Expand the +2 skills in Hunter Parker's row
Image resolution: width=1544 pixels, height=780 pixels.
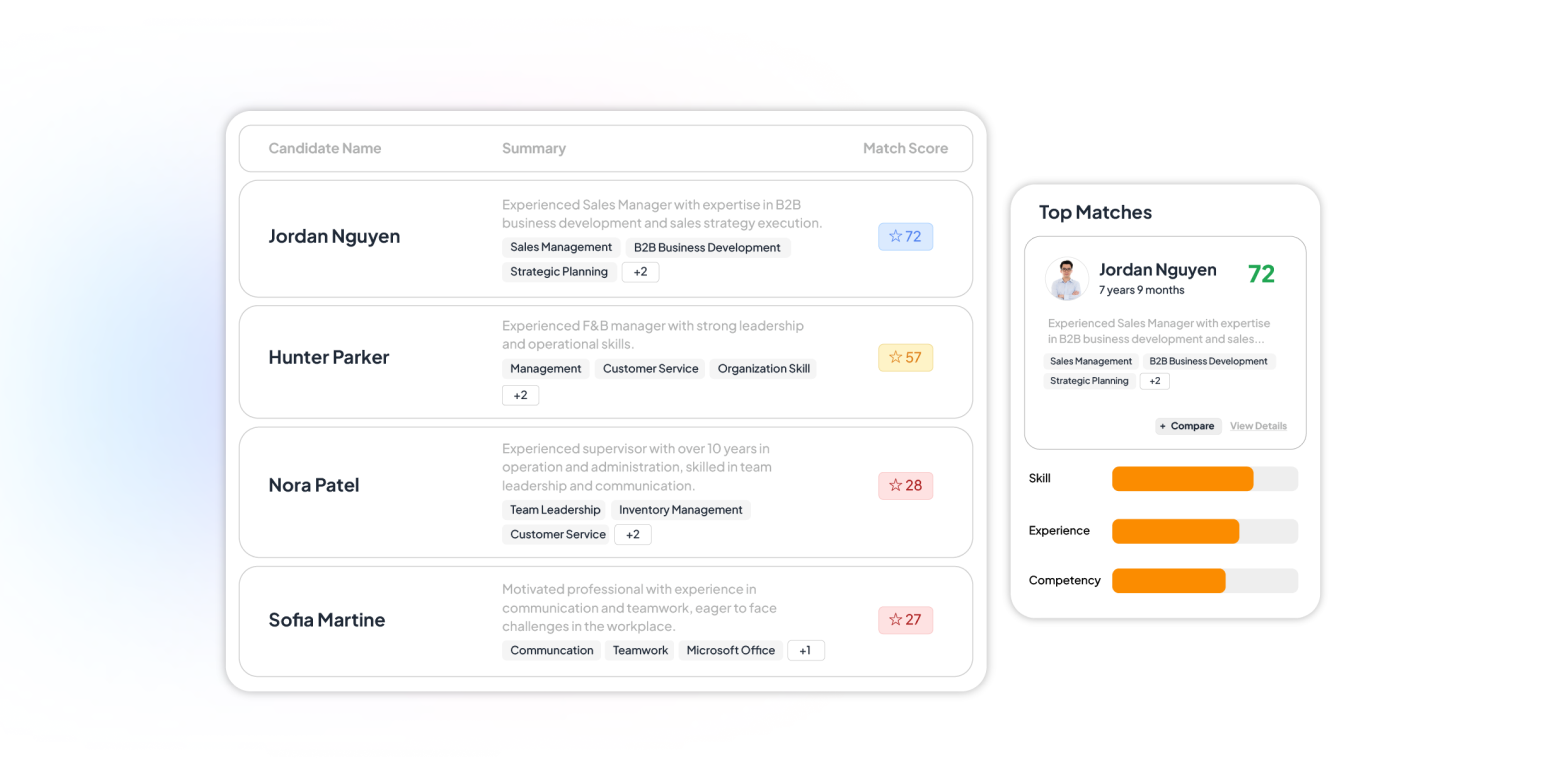[520, 395]
